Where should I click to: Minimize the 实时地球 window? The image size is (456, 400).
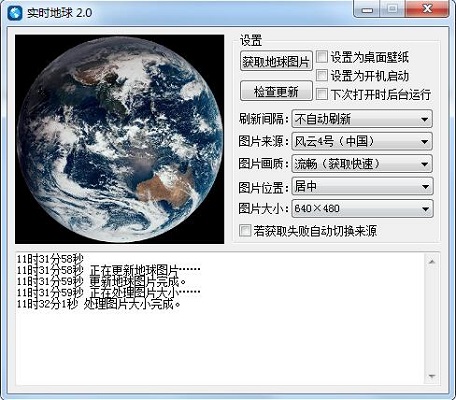pyautogui.click(x=367, y=10)
